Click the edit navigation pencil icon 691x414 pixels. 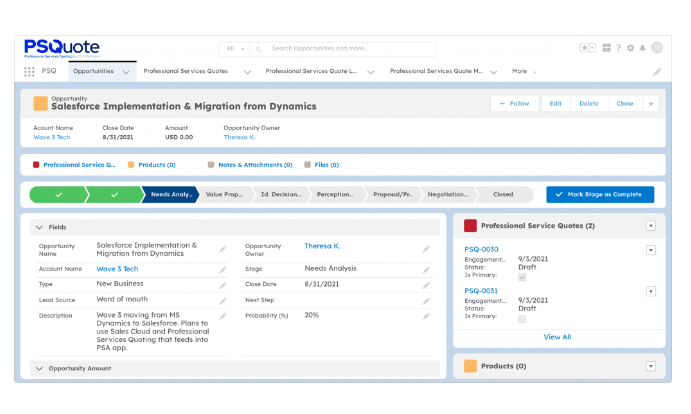point(657,71)
